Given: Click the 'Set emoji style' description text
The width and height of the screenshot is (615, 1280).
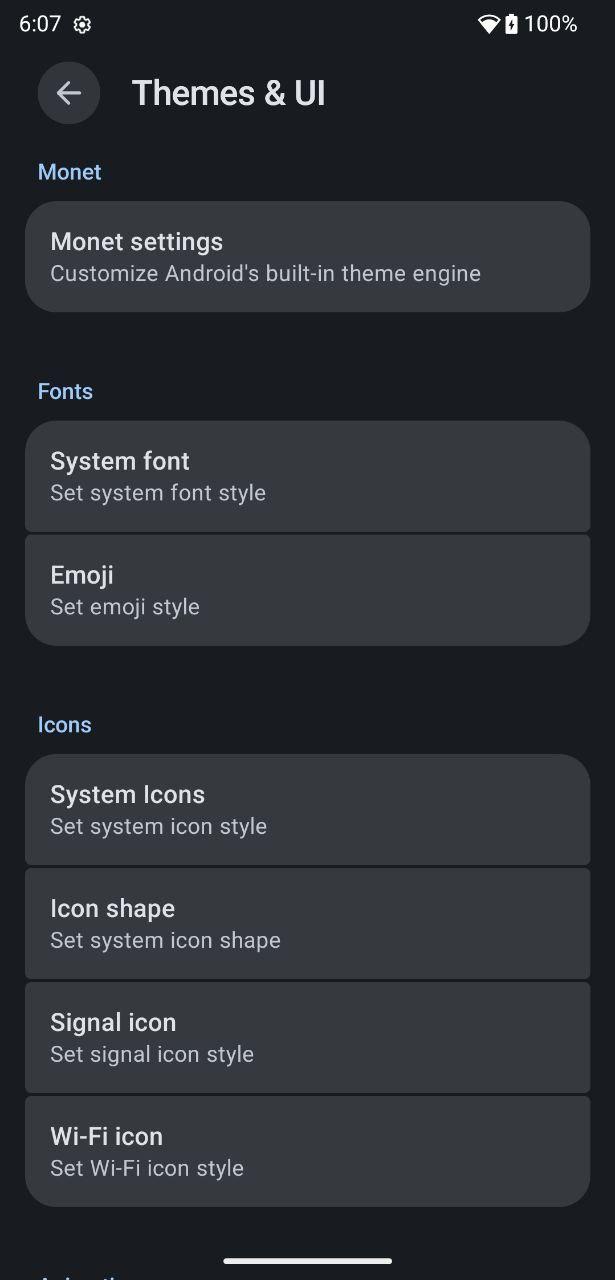Looking at the screenshot, I should [125, 607].
